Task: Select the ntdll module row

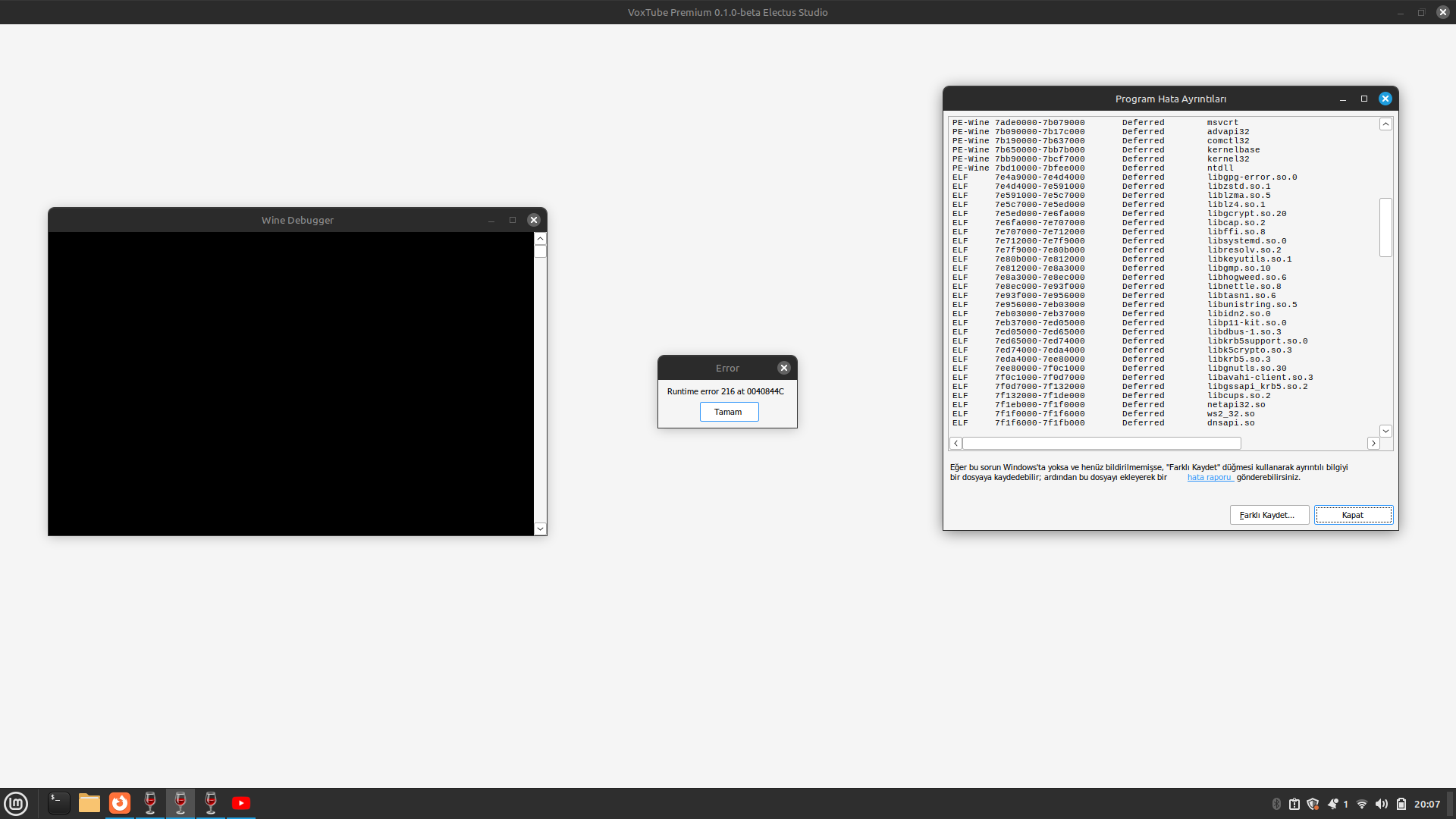Action: point(1093,168)
